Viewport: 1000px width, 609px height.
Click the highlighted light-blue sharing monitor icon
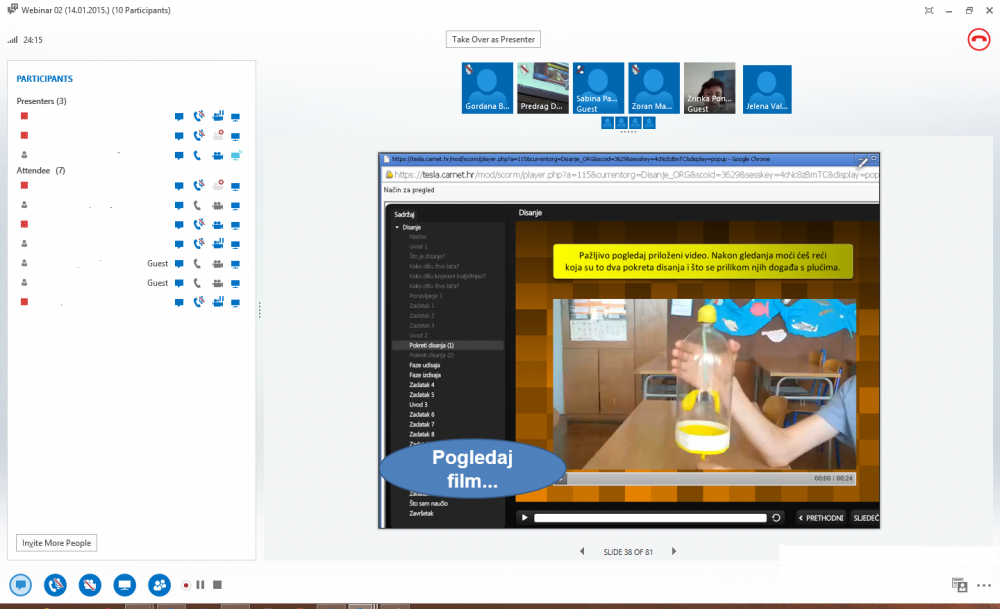pos(236,156)
